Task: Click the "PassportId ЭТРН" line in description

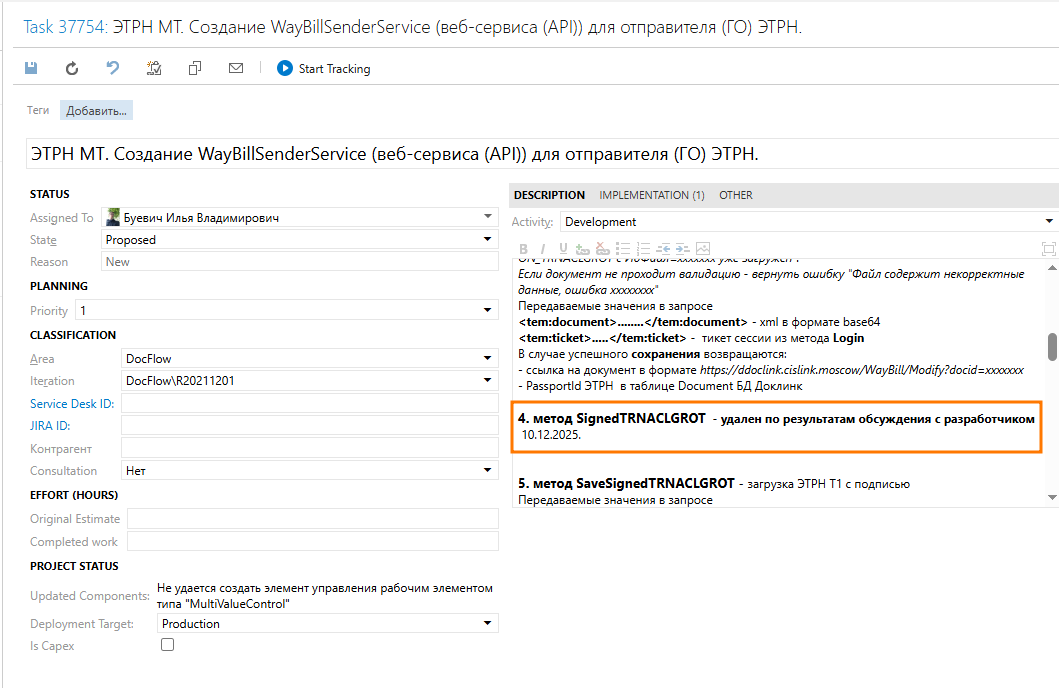Action: (x=660, y=386)
